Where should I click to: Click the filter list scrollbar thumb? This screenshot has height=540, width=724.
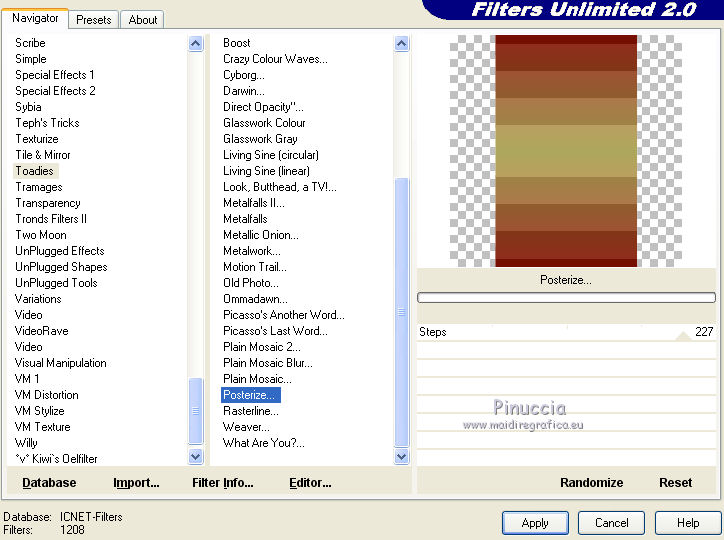point(402,312)
